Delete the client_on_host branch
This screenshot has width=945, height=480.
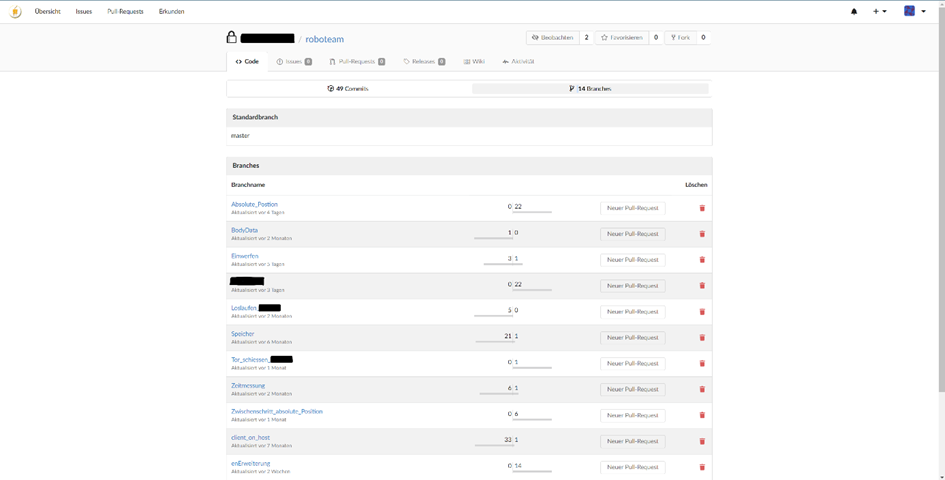click(x=702, y=441)
